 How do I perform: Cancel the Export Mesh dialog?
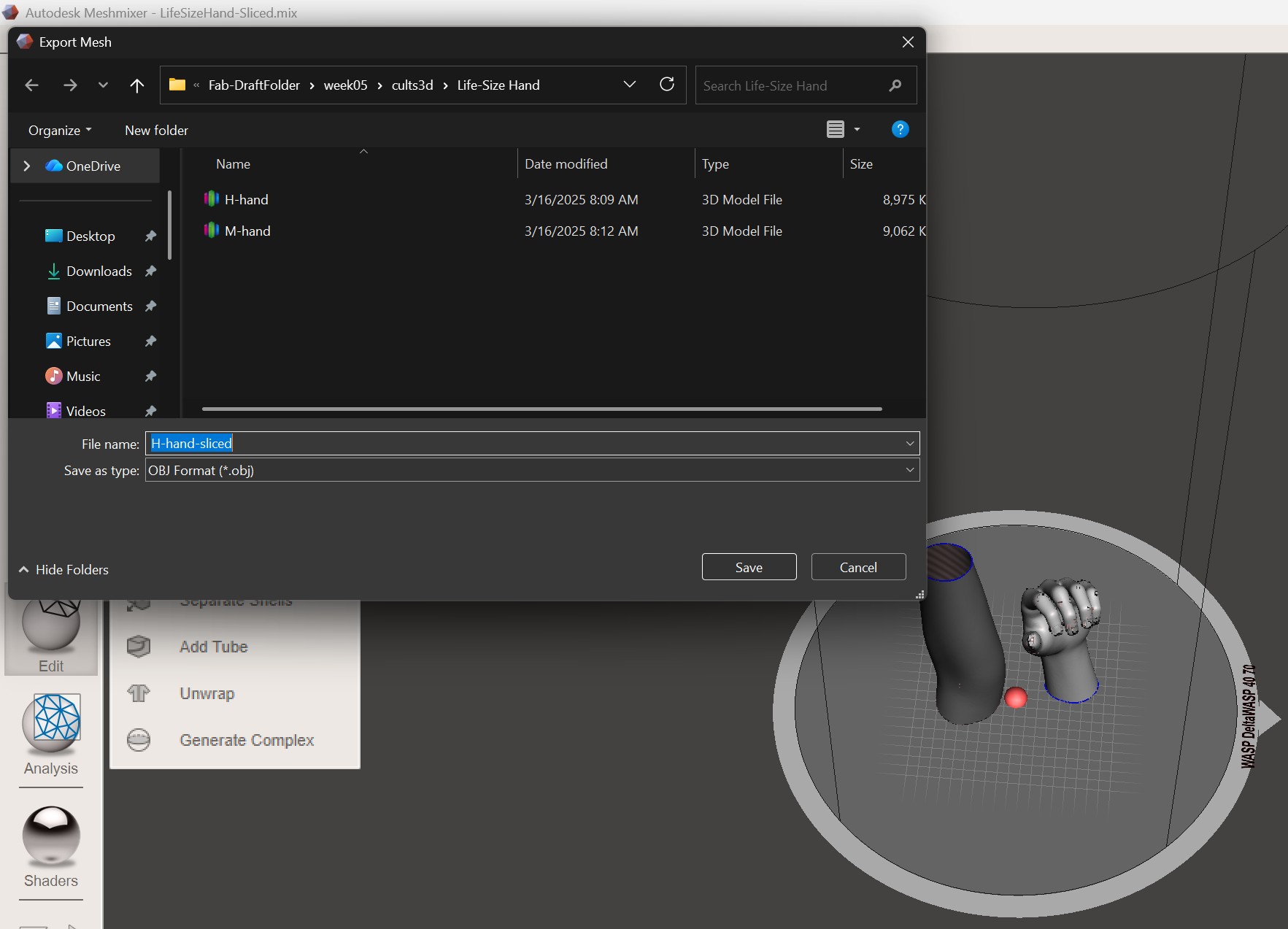[x=858, y=567]
